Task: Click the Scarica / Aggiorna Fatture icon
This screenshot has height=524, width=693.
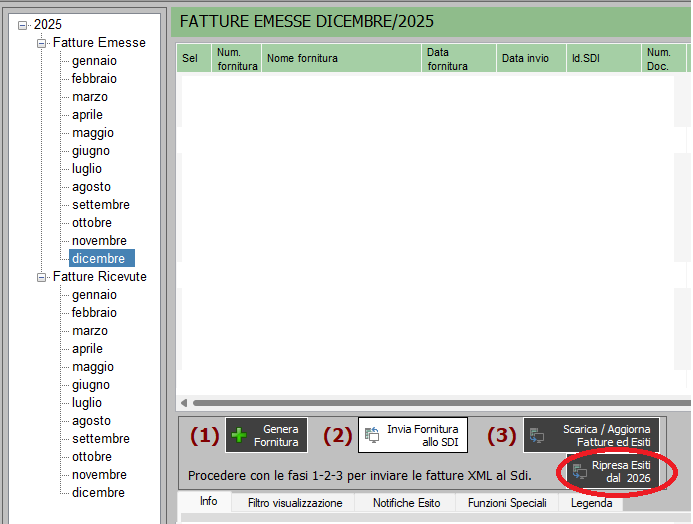Action: coord(537,436)
